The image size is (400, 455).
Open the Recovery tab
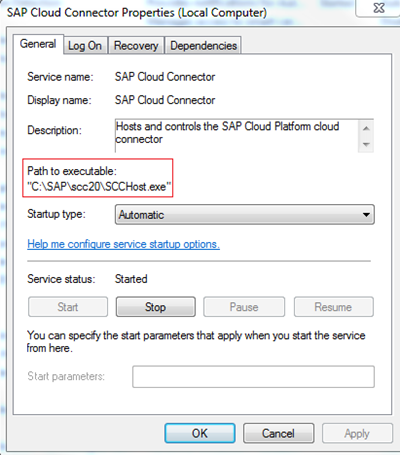tap(136, 46)
